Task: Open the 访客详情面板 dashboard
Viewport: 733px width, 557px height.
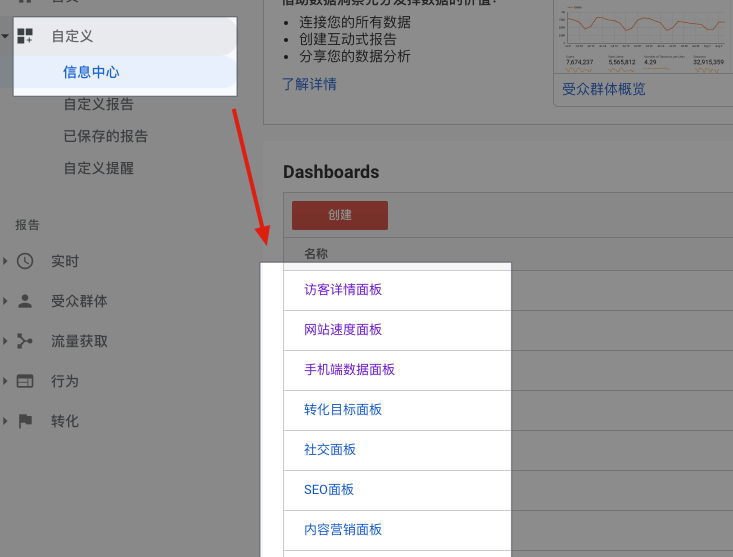Action: click(x=343, y=289)
